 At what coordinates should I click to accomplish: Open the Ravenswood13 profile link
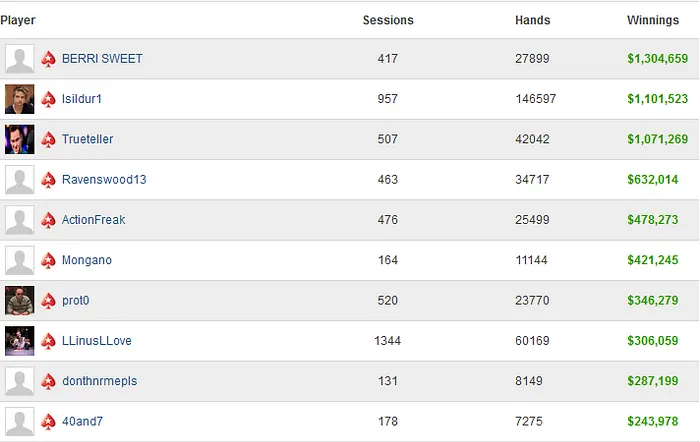coord(104,180)
